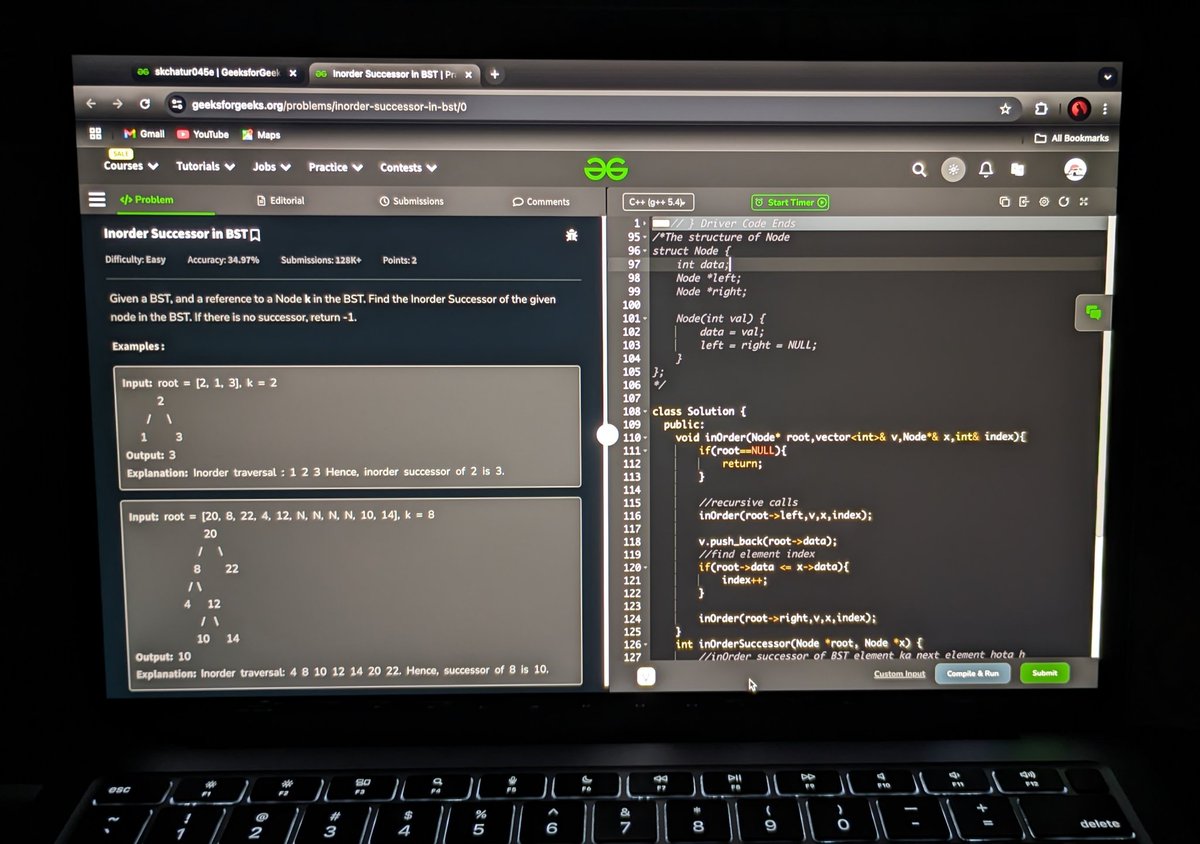This screenshot has height=844, width=1200.
Task: Click the report bug icon
Action: 572,236
